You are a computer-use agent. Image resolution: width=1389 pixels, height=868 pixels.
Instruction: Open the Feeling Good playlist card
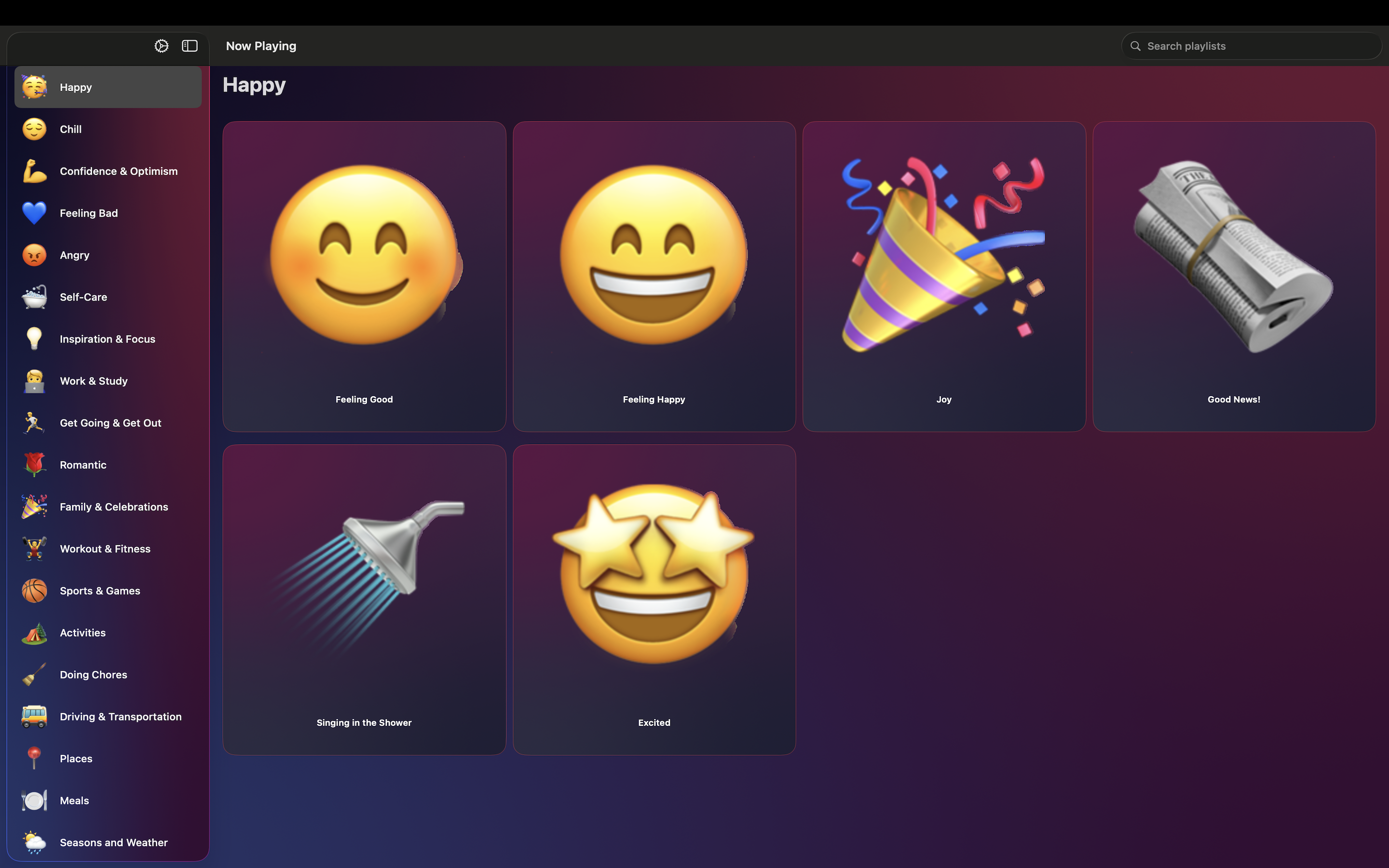point(364,276)
